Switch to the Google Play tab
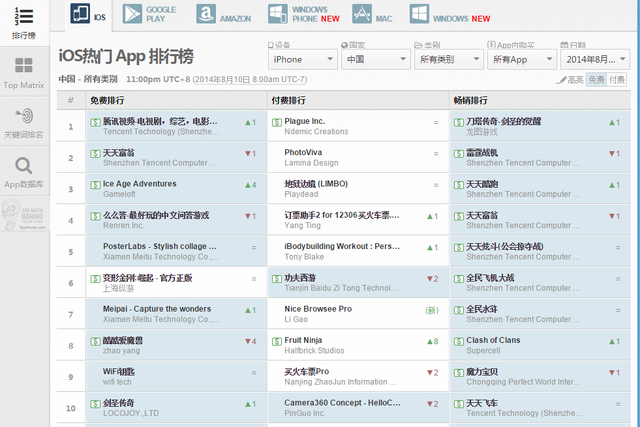Image resolution: width=640 pixels, height=427 pixels. (149, 14)
